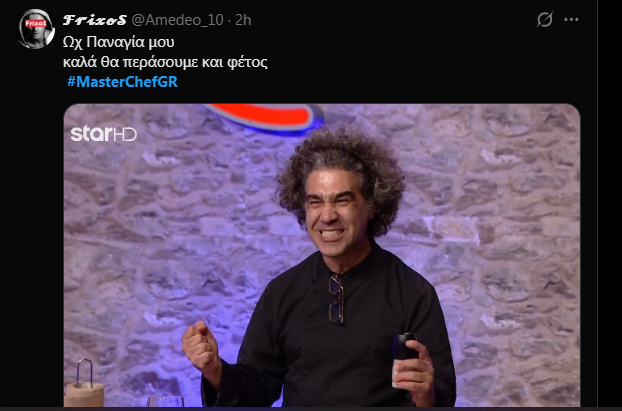
Task: Click the glasses hanging on the black shirt
Action: pos(336,298)
